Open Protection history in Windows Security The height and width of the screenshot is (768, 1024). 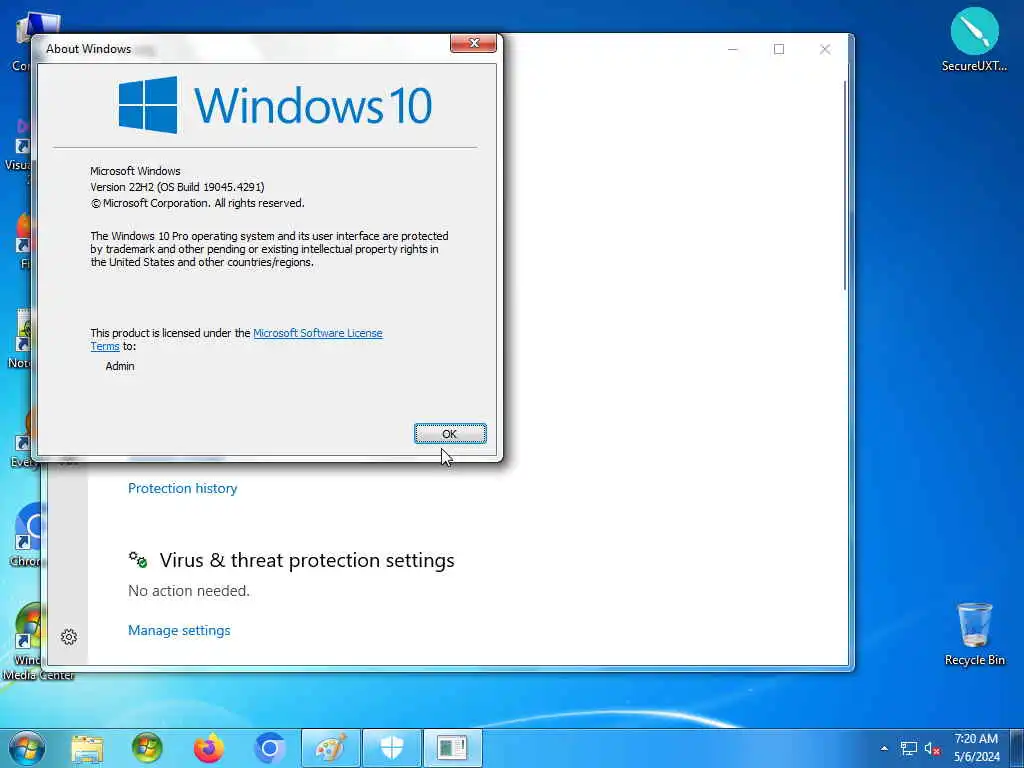pyautogui.click(x=182, y=488)
